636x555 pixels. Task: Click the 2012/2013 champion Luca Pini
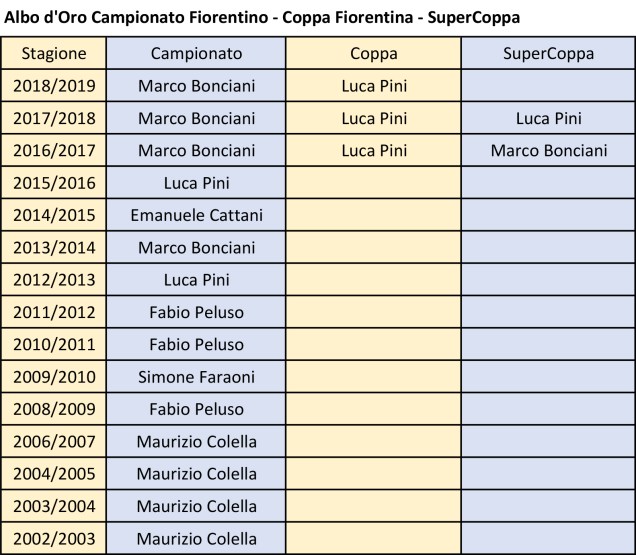pos(196,280)
